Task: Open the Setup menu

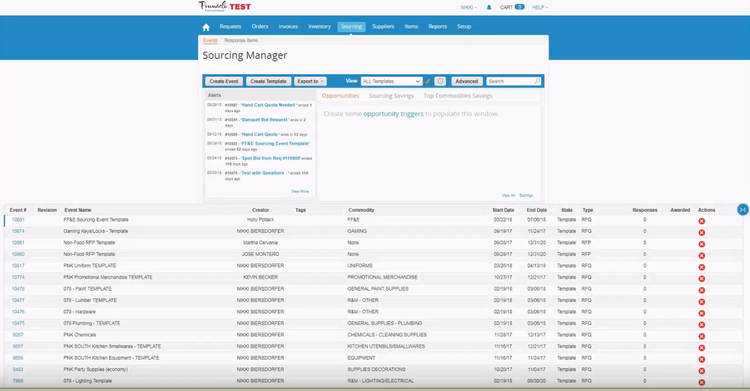Action: 464,27
